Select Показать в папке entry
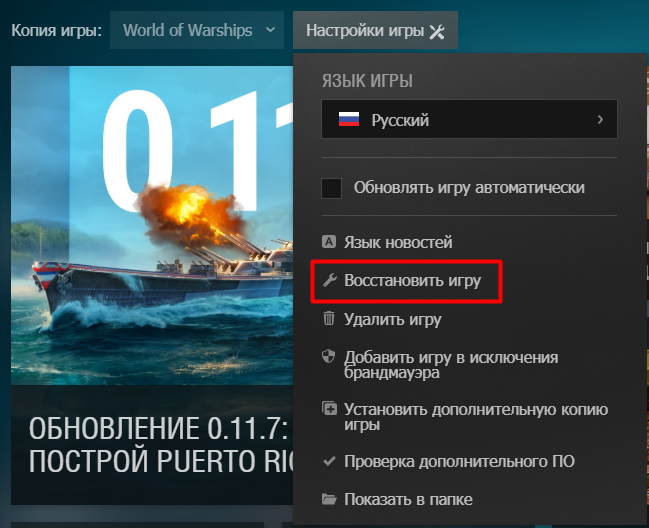This screenshot has width=649, height=528. 397,499
